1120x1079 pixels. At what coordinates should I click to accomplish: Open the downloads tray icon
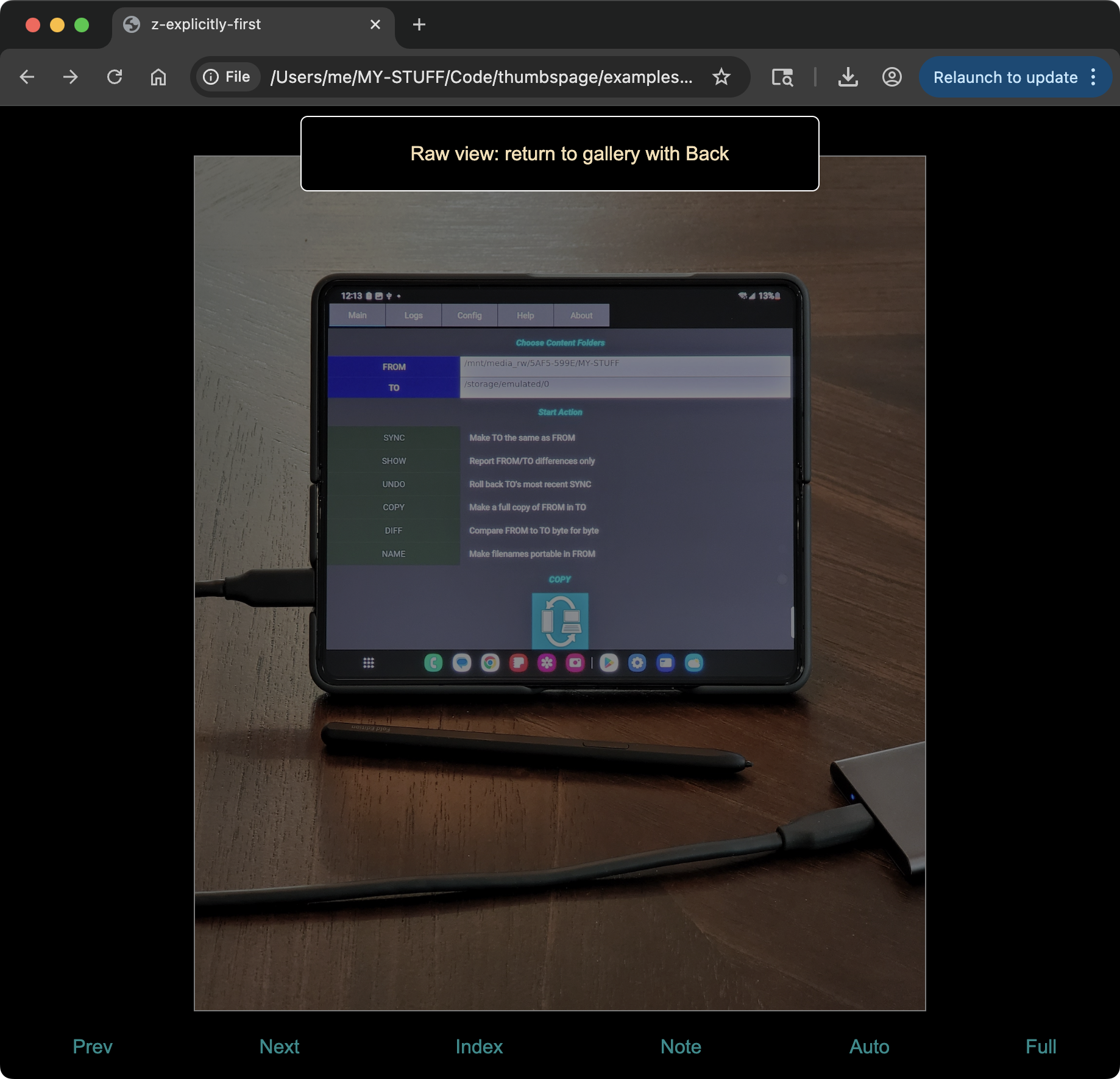point(848,77)
